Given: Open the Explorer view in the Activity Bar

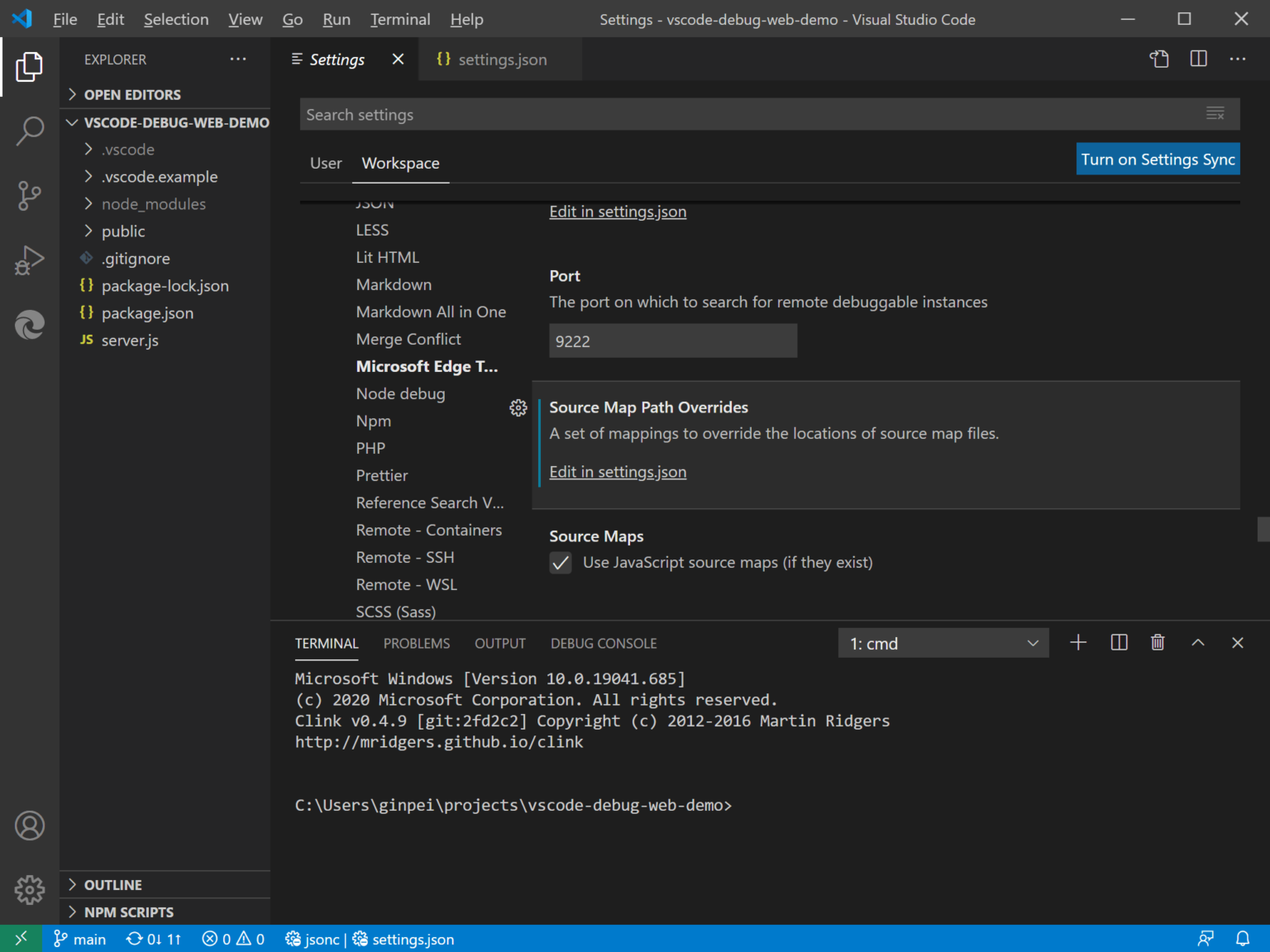Looking at the screenshot, I should point(30,67).
